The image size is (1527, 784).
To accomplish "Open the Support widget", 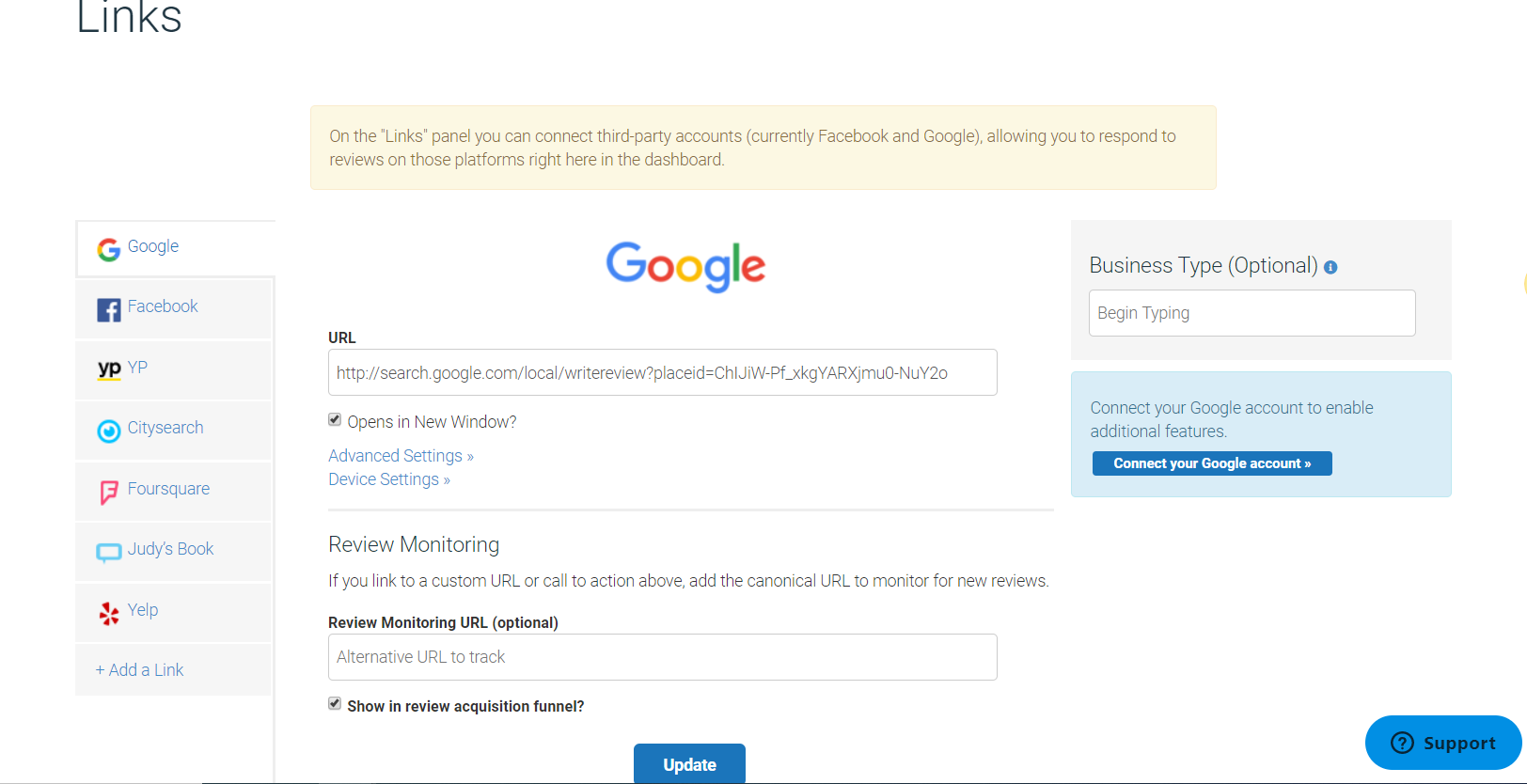I will point(1443,743).
